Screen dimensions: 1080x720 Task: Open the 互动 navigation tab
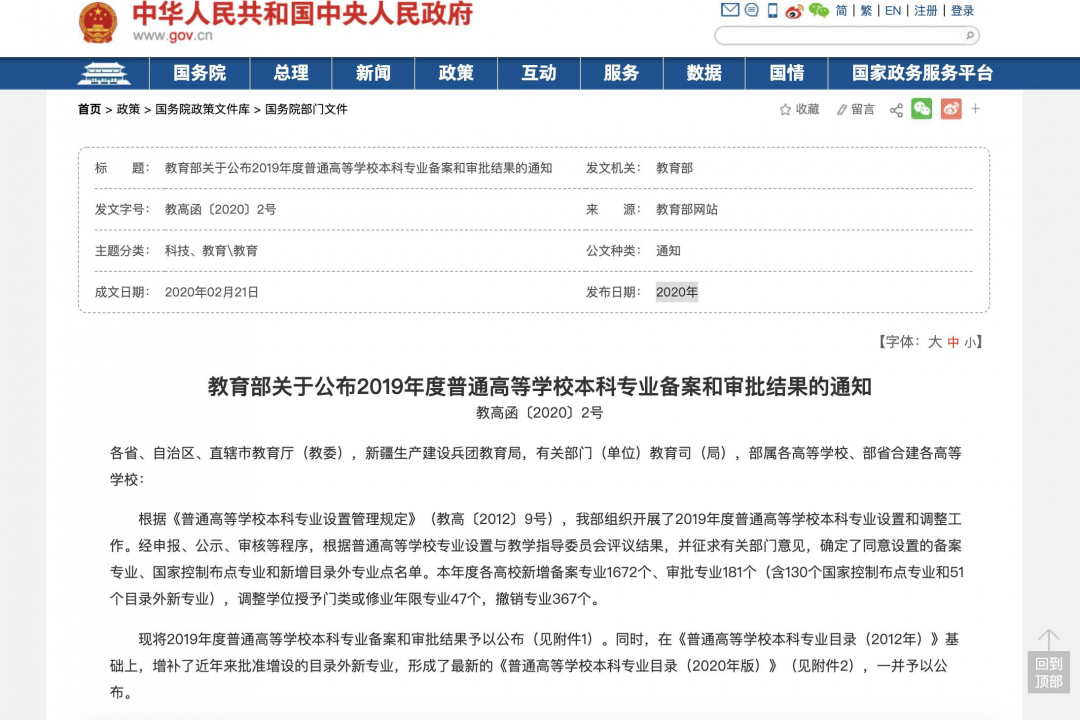539,73
